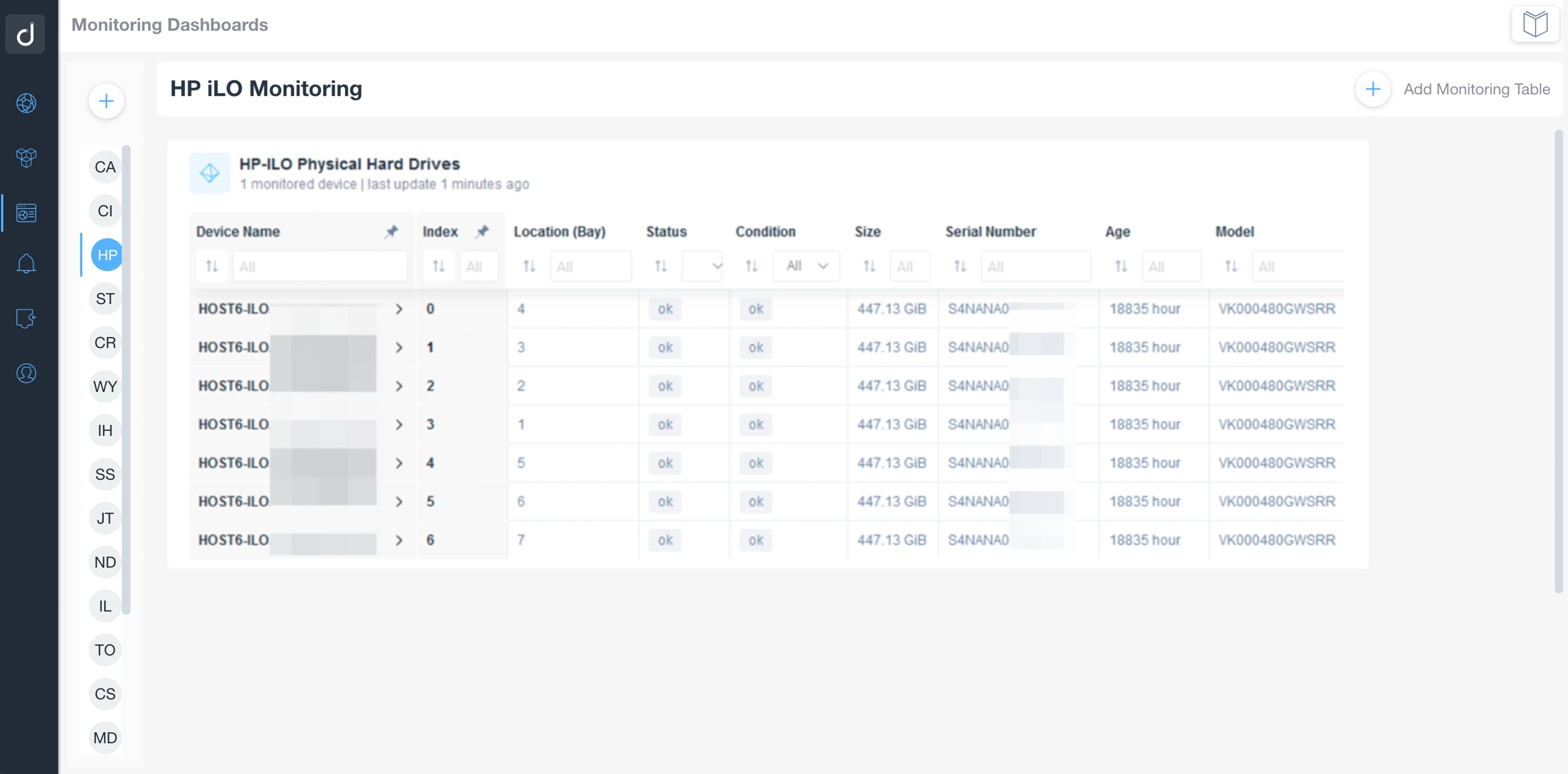1568x774 pixels.
Task: Click the Add Monitoring Table plus icon
Action: point(1373,89)
